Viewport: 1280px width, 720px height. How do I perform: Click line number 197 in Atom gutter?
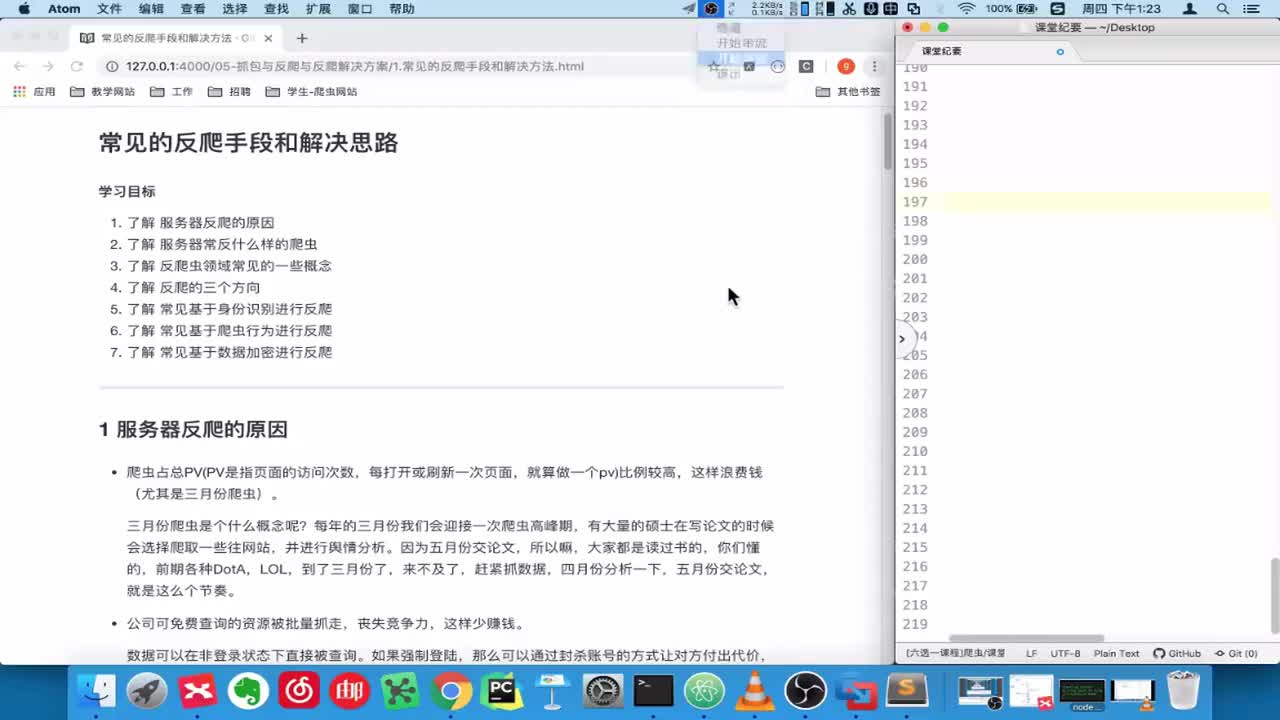pyautogui.click(x=915, y=202)
